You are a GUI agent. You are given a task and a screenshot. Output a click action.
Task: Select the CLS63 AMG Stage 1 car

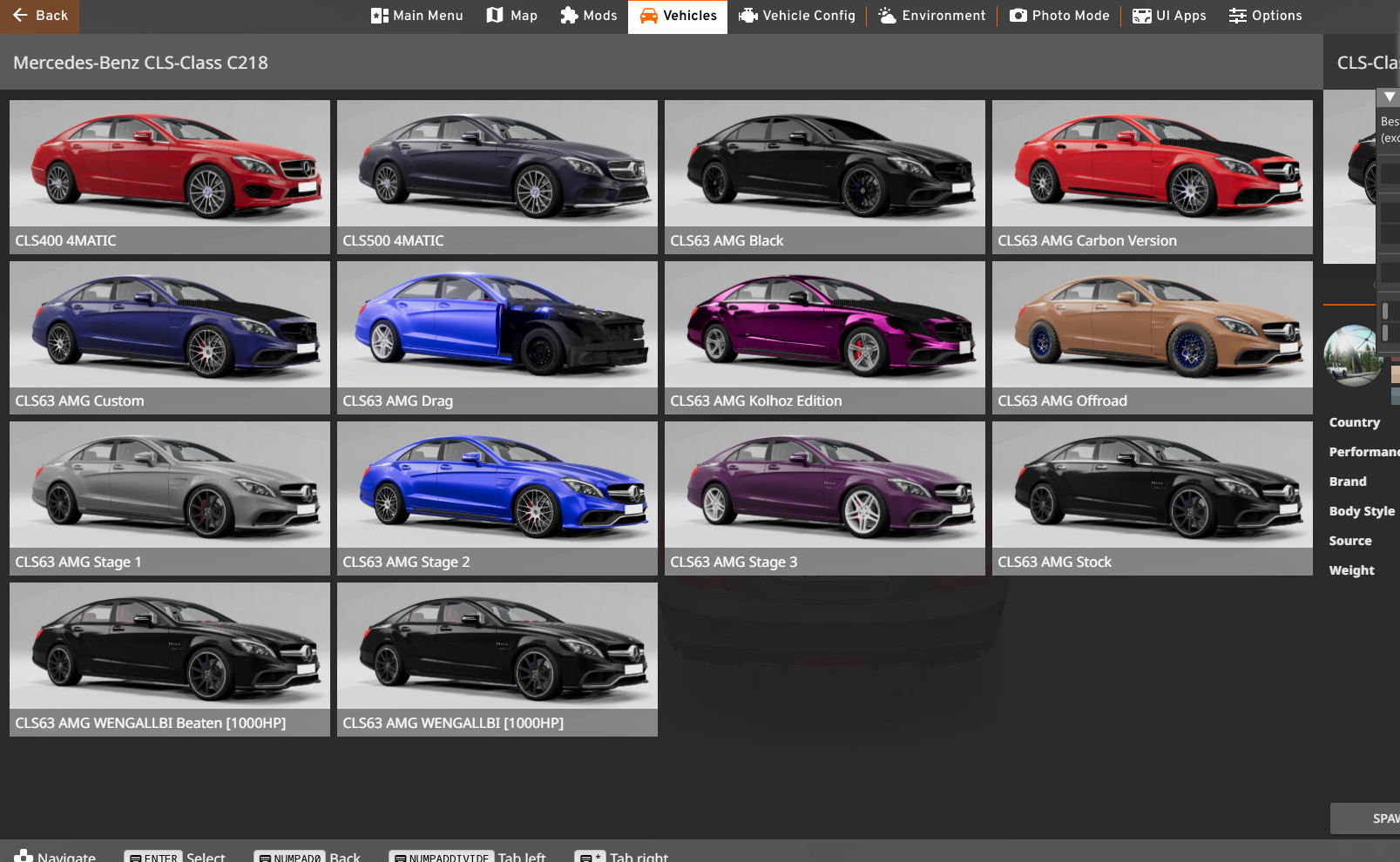tap(170, 498)
